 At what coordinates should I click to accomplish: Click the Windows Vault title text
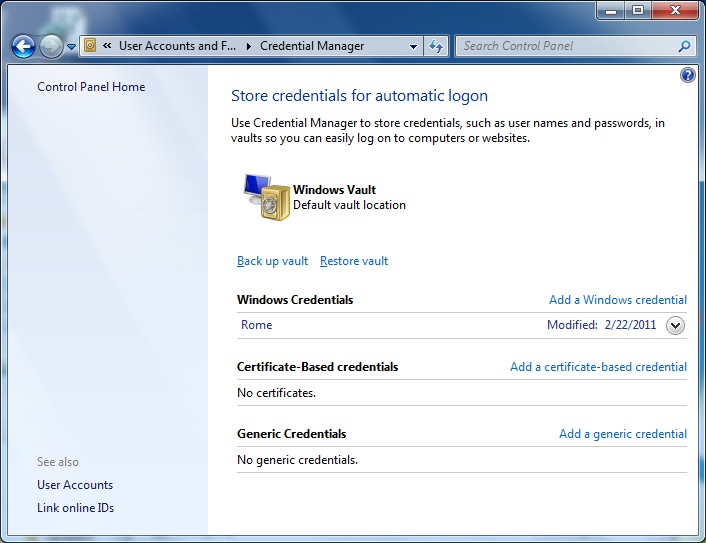pyautogui.click(x=334, y=190)
